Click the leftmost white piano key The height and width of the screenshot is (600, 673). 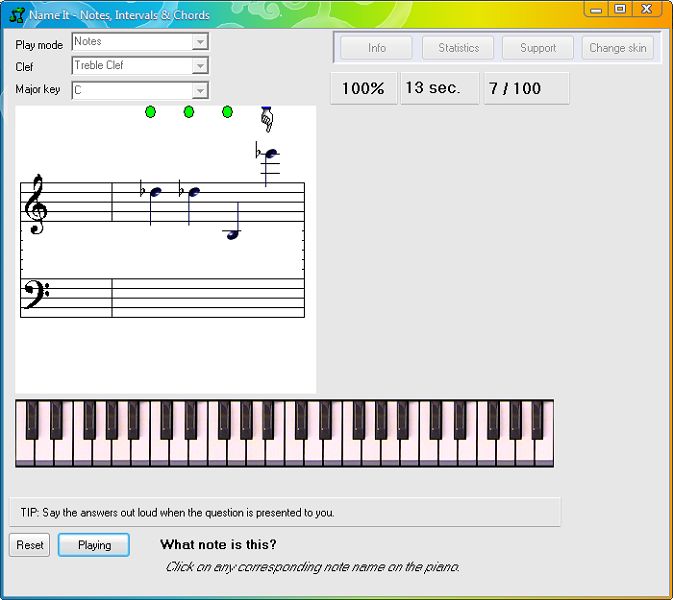[24, 453]
